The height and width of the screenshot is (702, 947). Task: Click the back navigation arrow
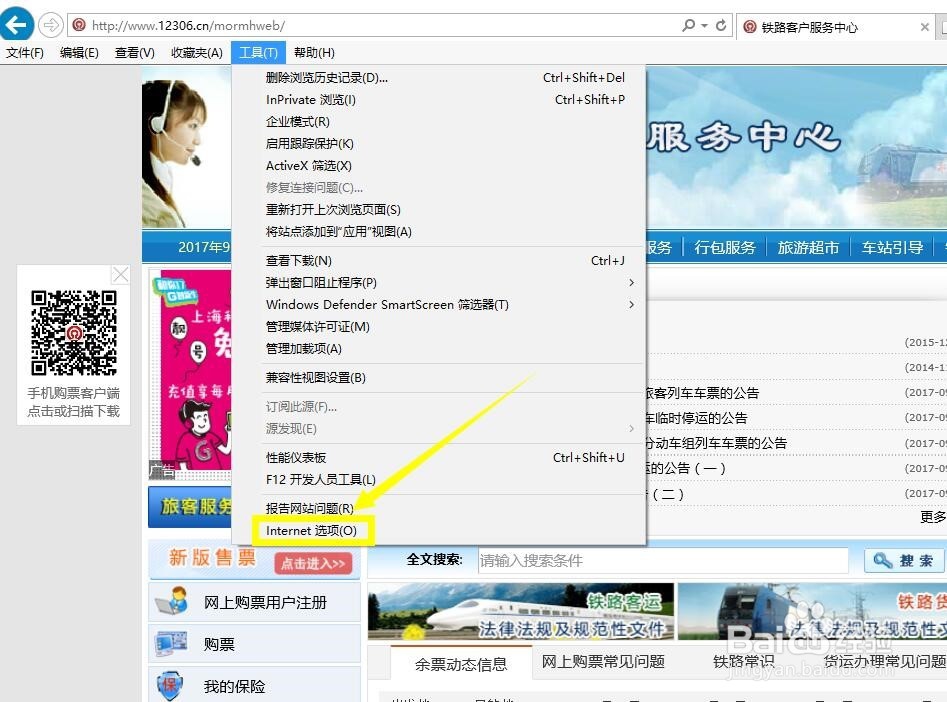click(x=17, y=23)
